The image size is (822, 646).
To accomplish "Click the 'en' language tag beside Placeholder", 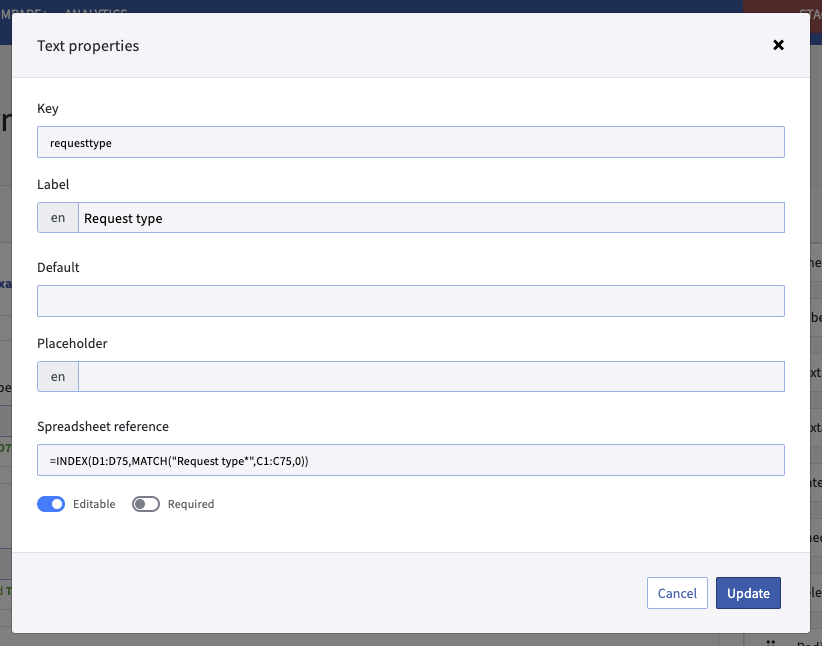I will coord(58,376).
